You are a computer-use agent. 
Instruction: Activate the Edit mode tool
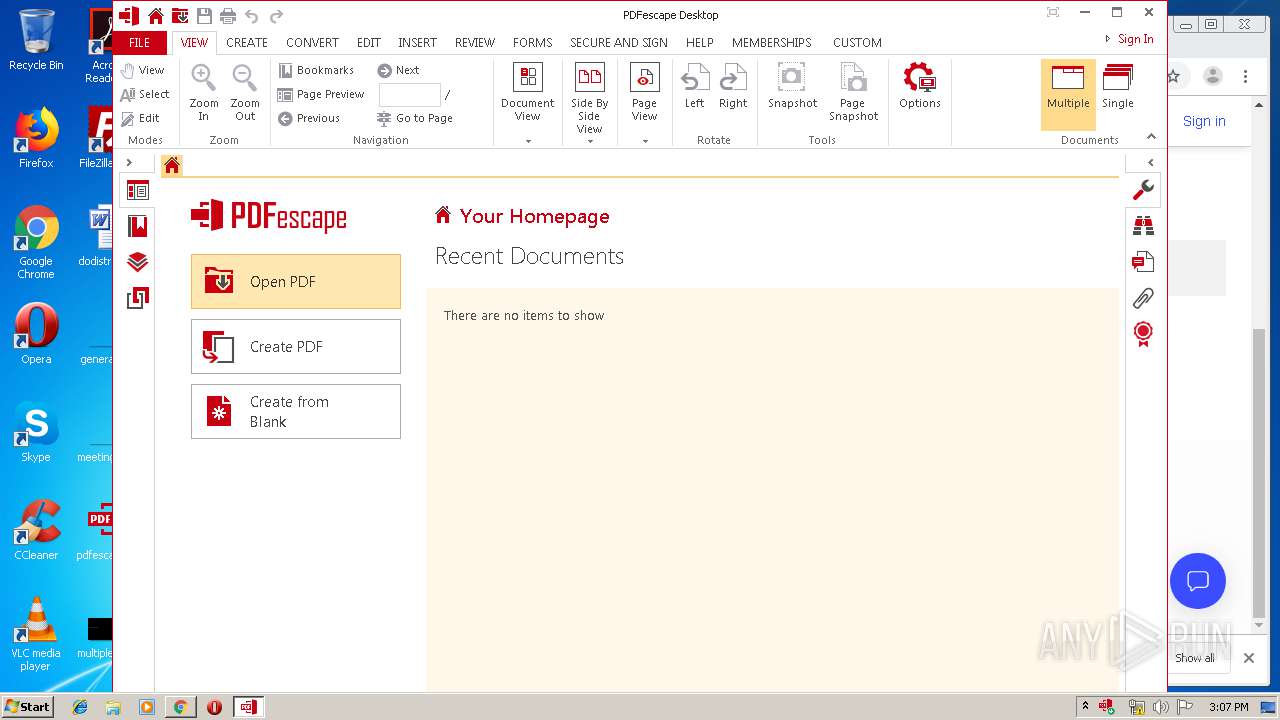click(x=141, y=118)
